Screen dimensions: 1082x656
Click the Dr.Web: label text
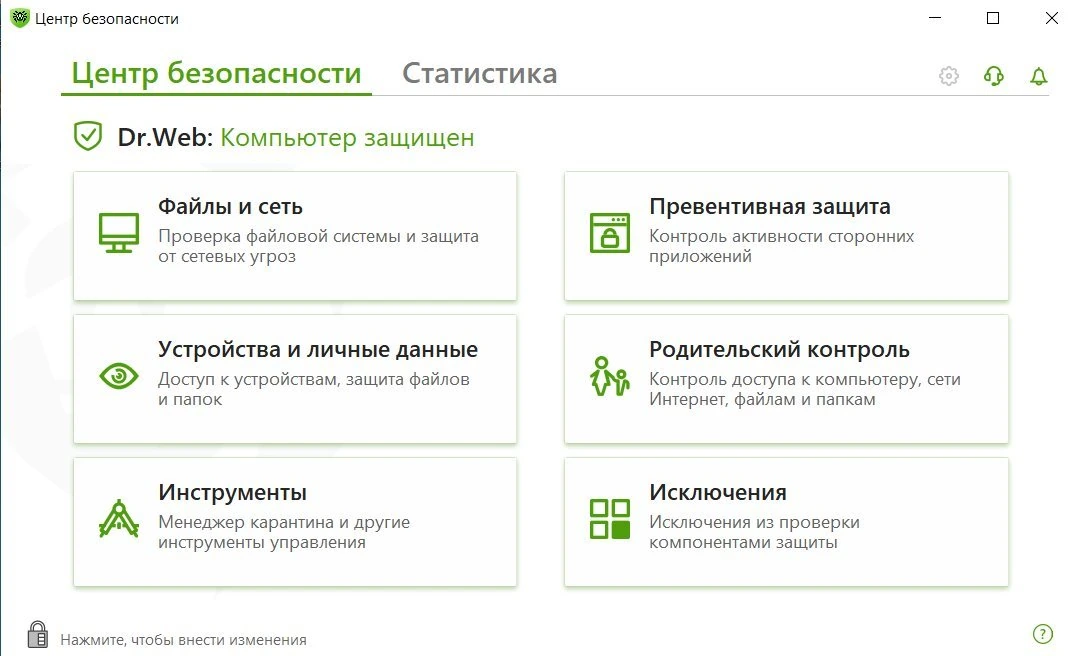165,137
